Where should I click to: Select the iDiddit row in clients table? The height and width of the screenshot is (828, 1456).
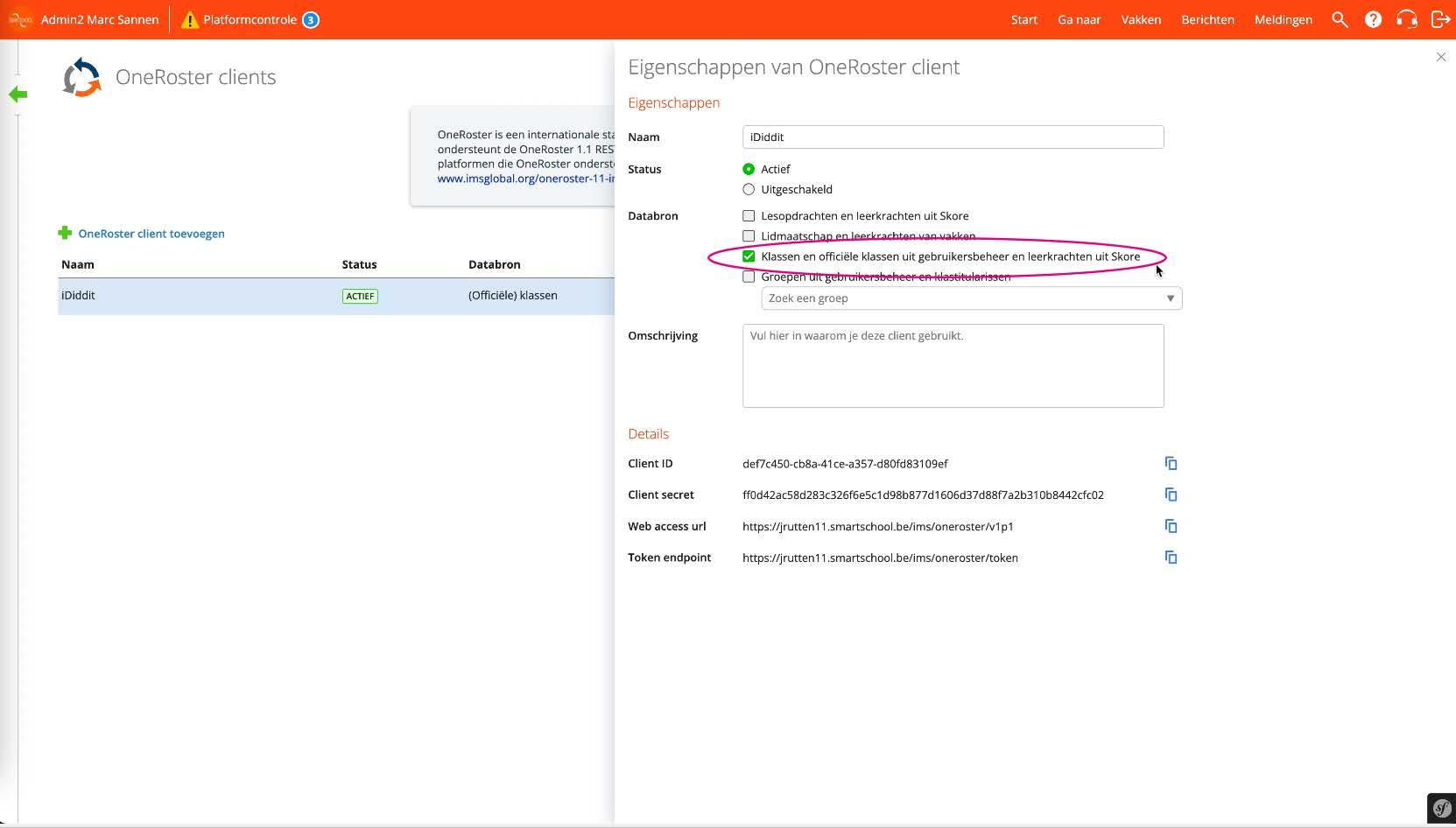point(336,296)
